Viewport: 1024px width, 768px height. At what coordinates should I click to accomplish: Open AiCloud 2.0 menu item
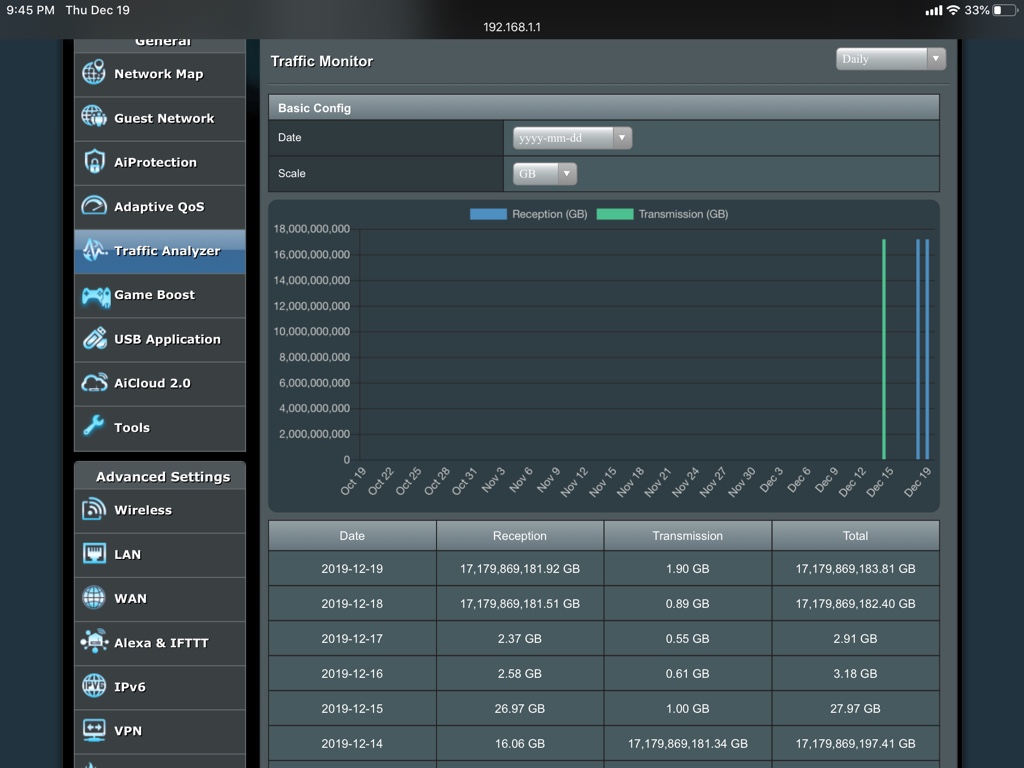pyautogui.click(x=160, y=383)
